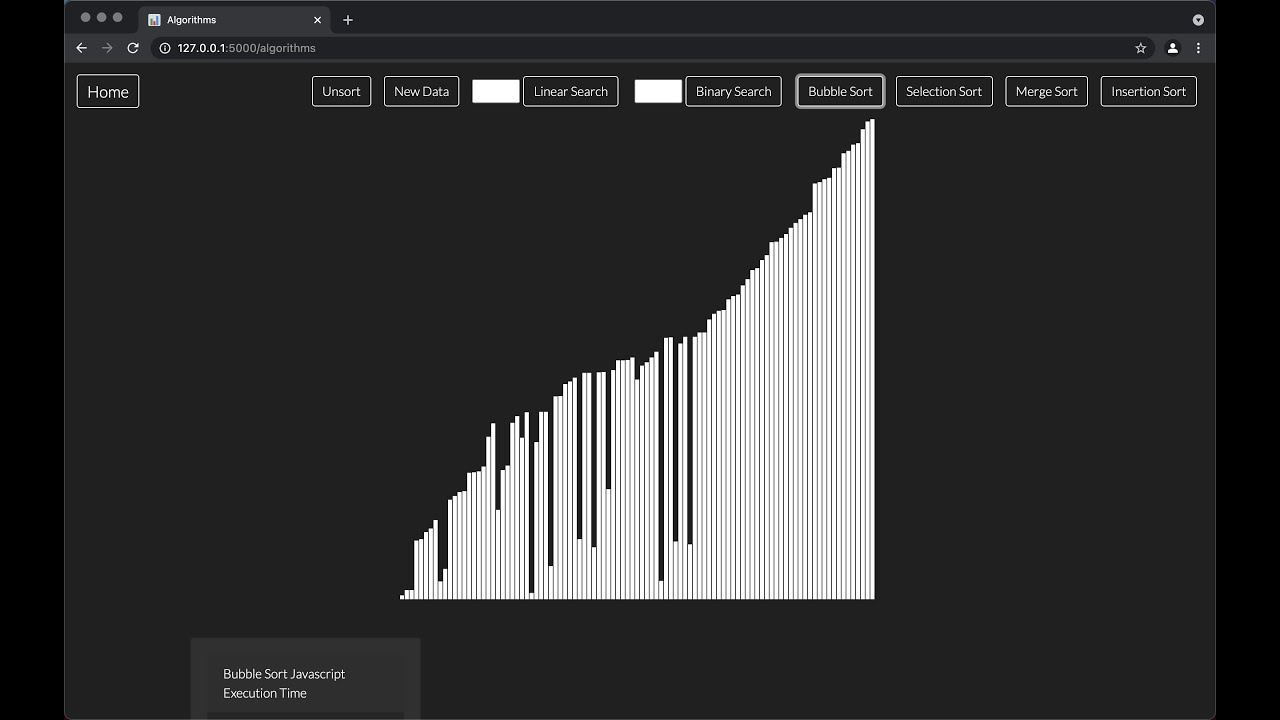Click the Bubble Sort Javascript Execution Time text
The image size is (1280, 720).
tap(284, 683)
